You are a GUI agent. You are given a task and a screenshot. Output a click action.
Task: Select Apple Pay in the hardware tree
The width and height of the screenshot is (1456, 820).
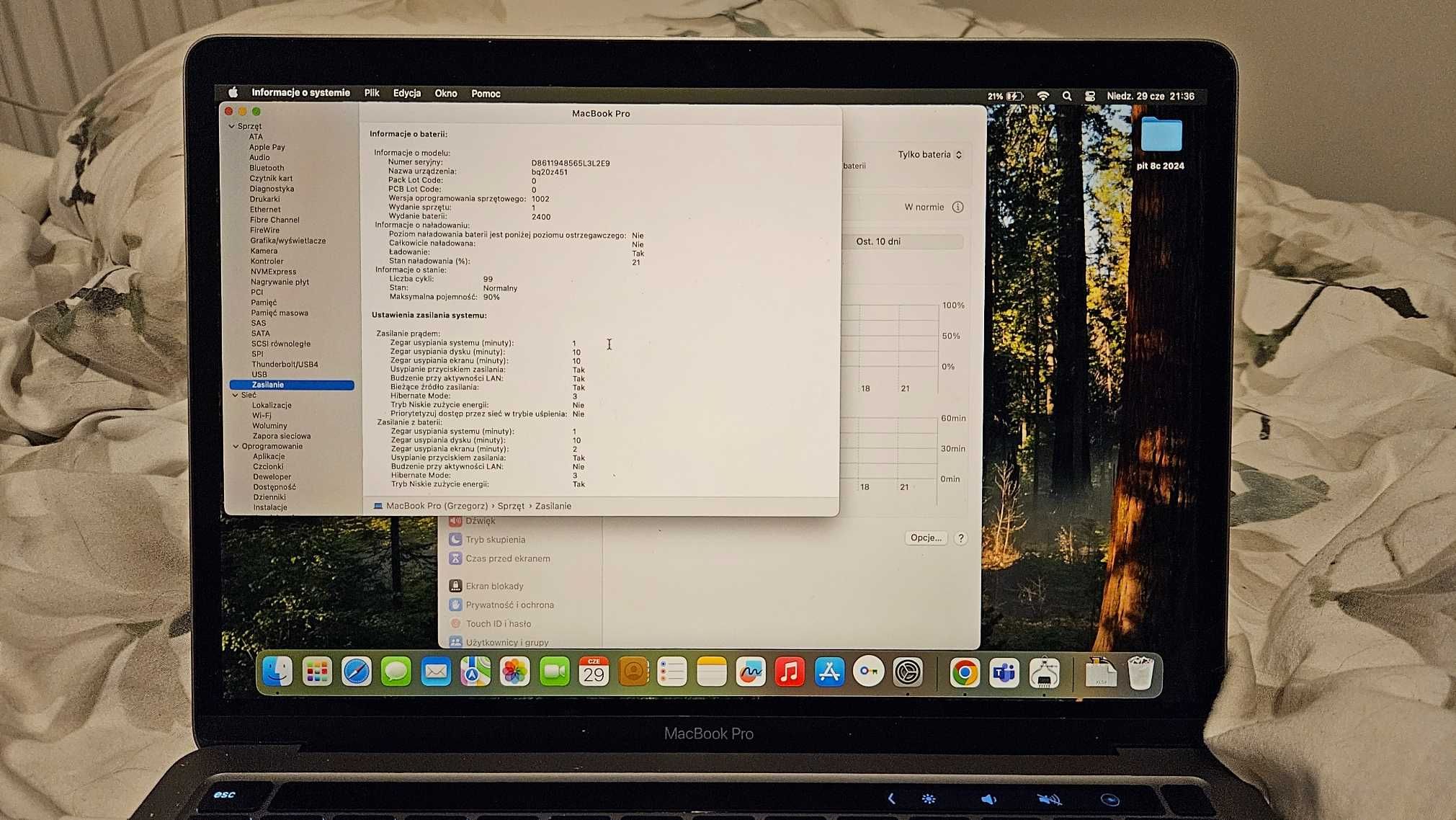click(267, 147)
